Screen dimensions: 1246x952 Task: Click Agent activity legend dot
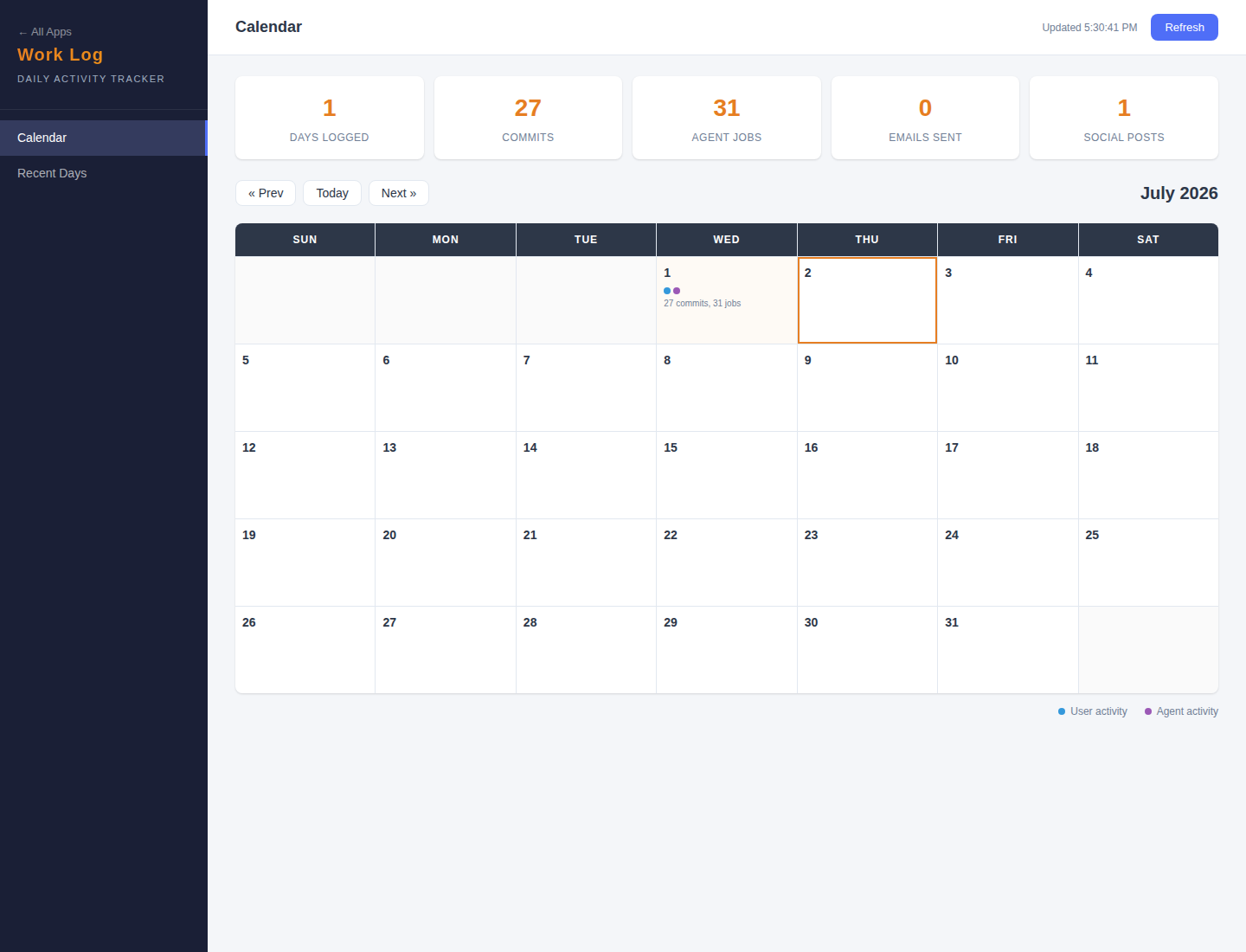click(x=1148, y=711)
